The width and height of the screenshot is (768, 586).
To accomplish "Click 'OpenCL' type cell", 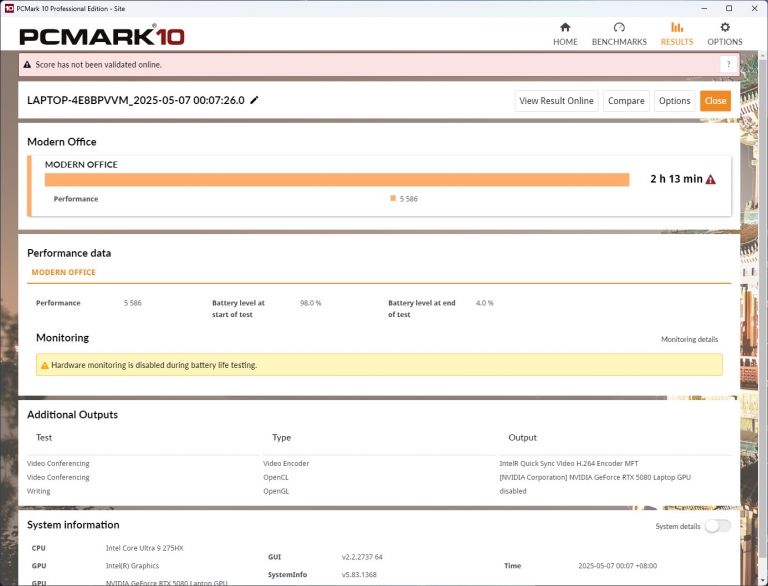I will tap(276, 477).
